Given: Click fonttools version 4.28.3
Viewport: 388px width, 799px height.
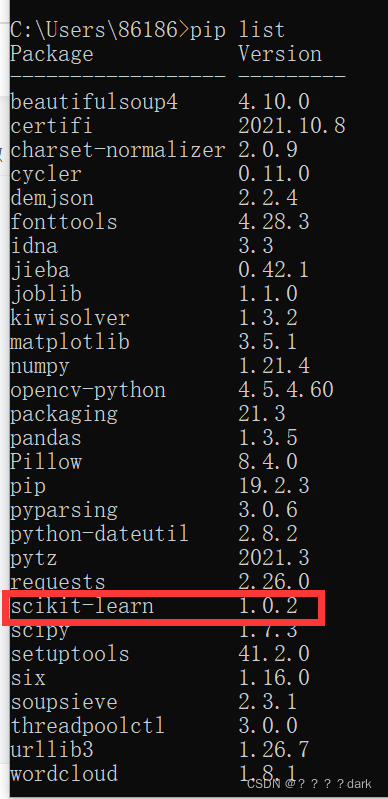Looking at the screenshot, I should pos(274,222).
